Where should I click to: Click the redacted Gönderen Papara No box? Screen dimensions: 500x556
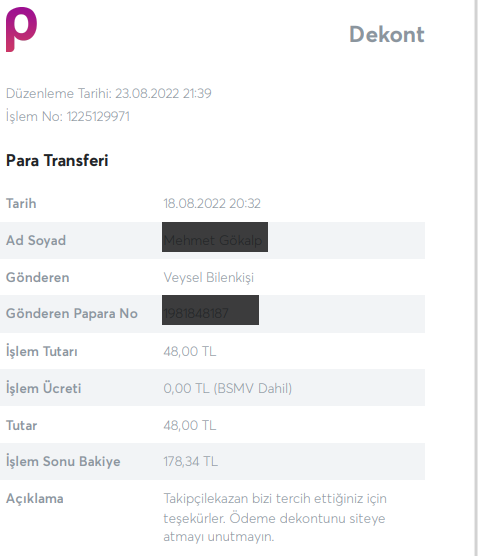click(210, 310)
